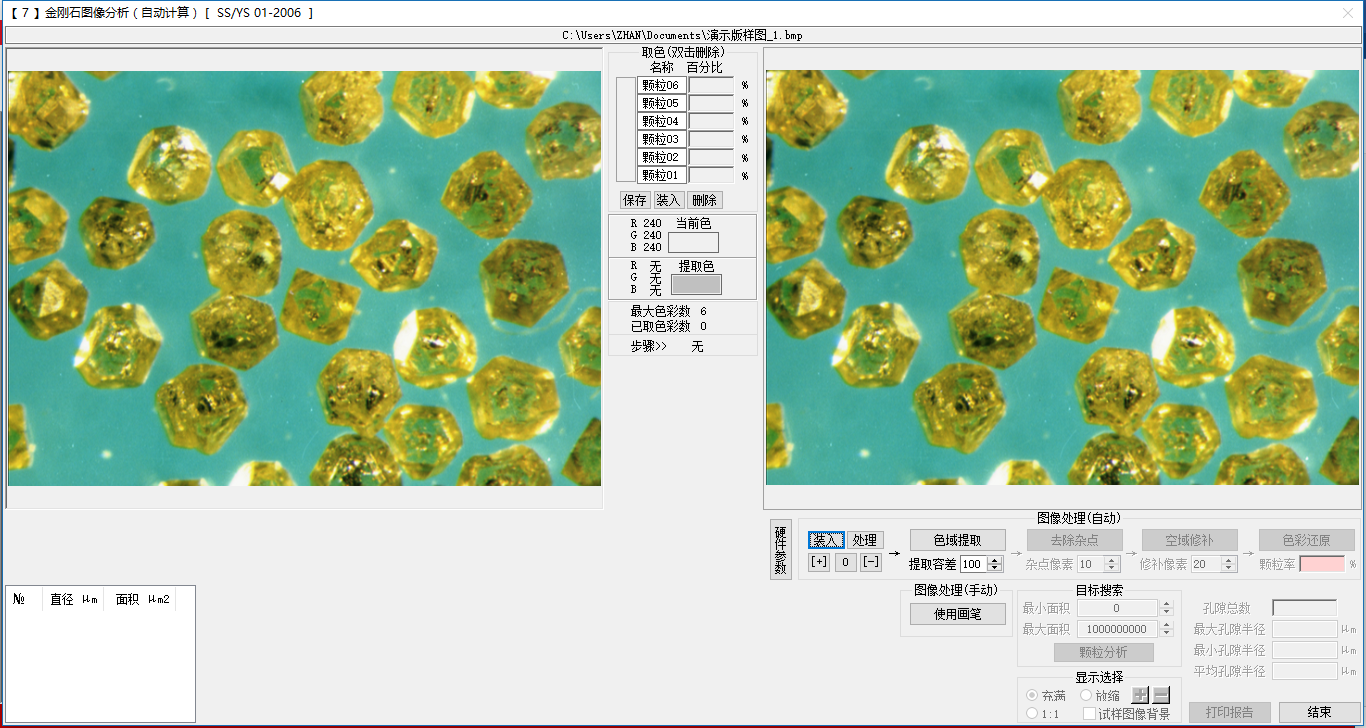The width and height of the screenshot is (1366, 728).
Task: Select the 颗粒01 name field
Action: coord(661,175)
